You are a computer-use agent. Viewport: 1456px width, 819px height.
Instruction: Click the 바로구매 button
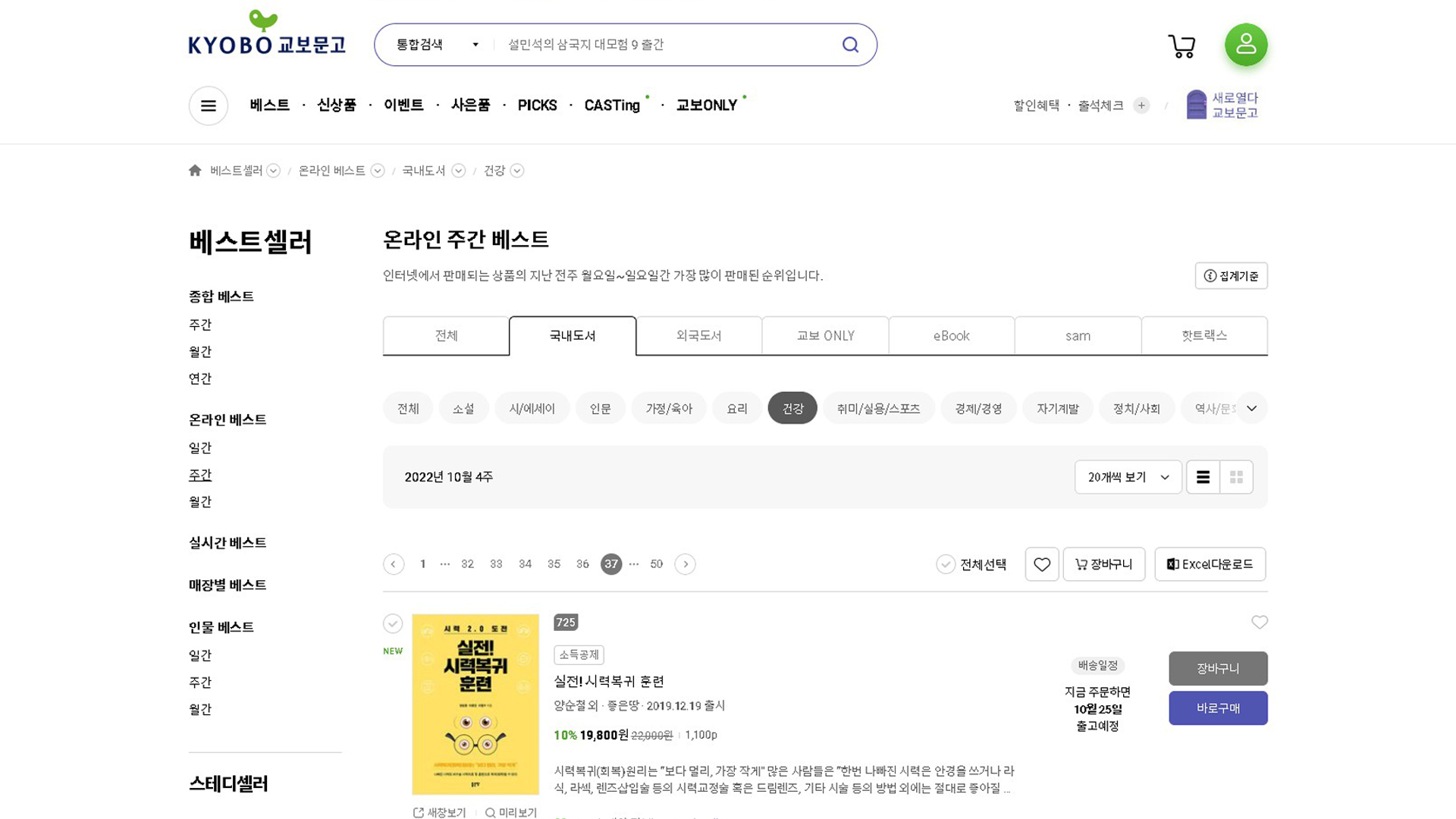(x=1217, y=708)
